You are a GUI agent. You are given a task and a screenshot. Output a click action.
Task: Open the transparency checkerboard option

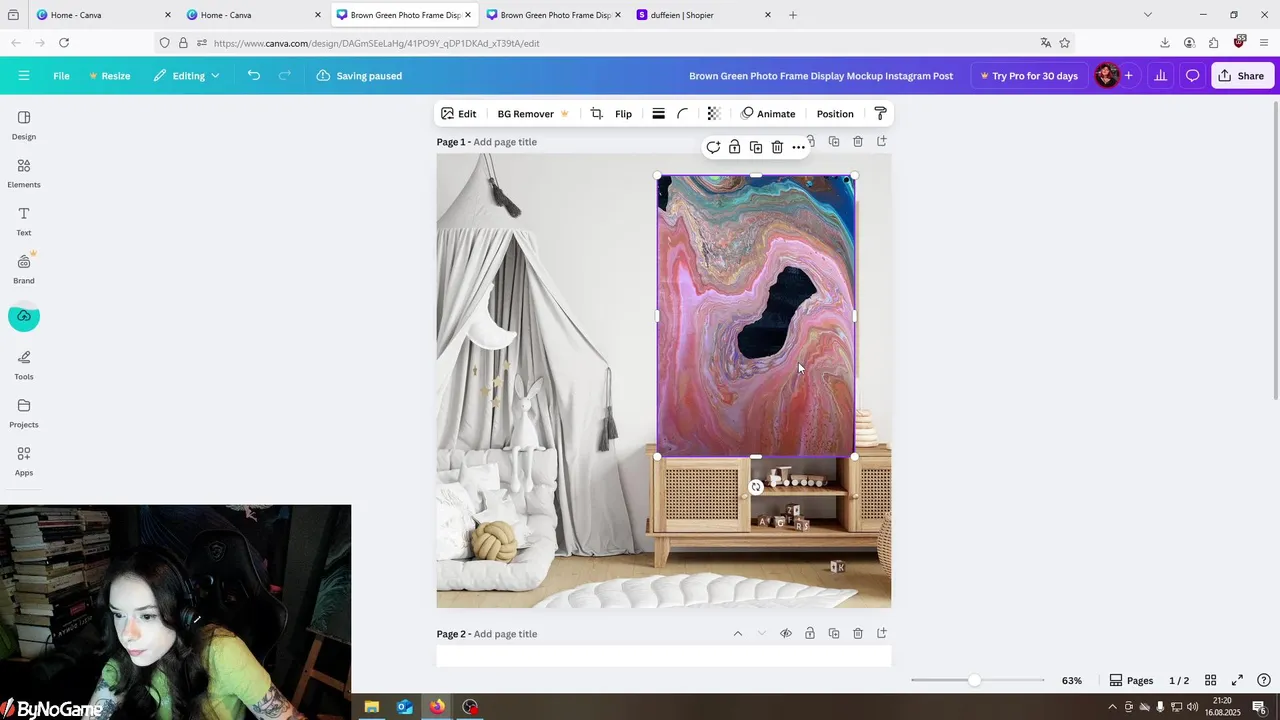(x=714, y=114)
